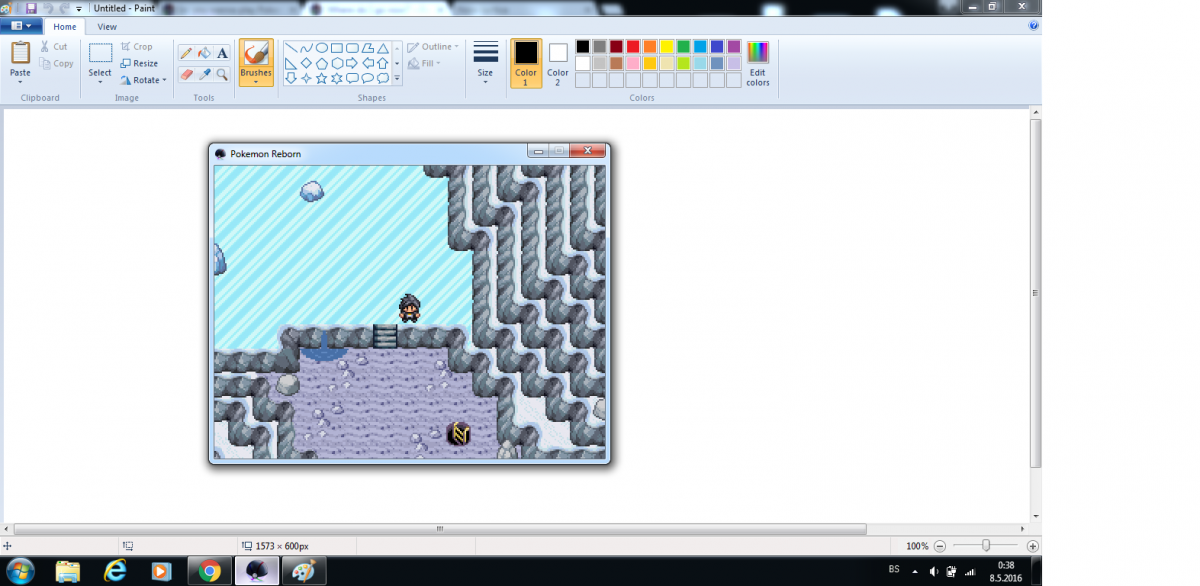Pick the Right arrow shape

pos(353,63)
